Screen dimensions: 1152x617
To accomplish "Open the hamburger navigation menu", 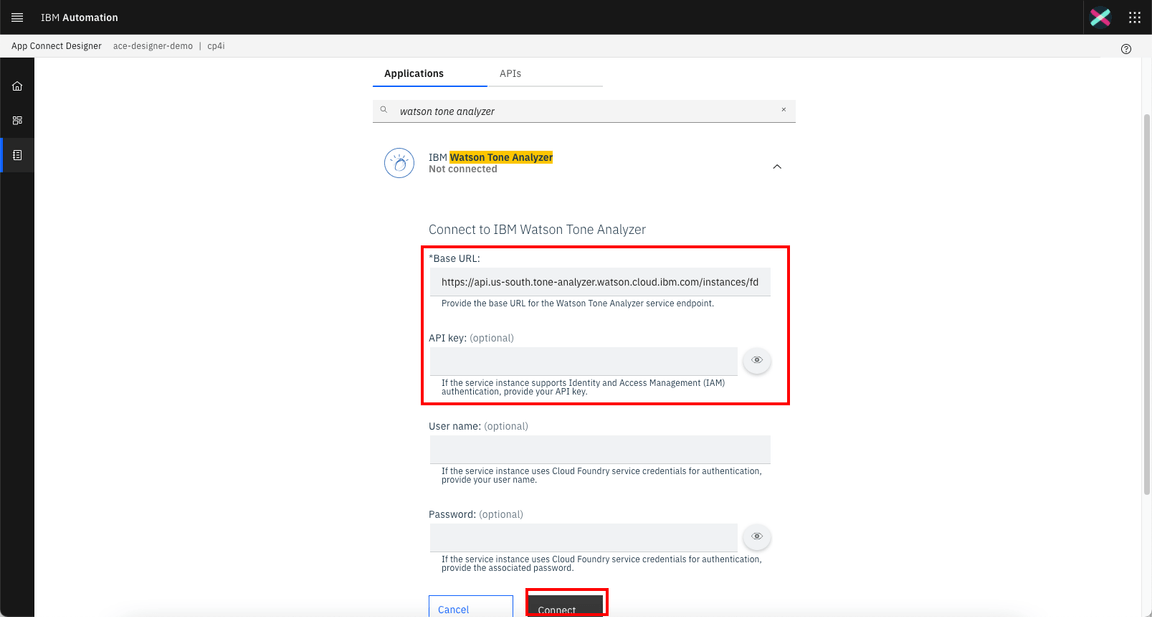I will [x=17, y=17].
